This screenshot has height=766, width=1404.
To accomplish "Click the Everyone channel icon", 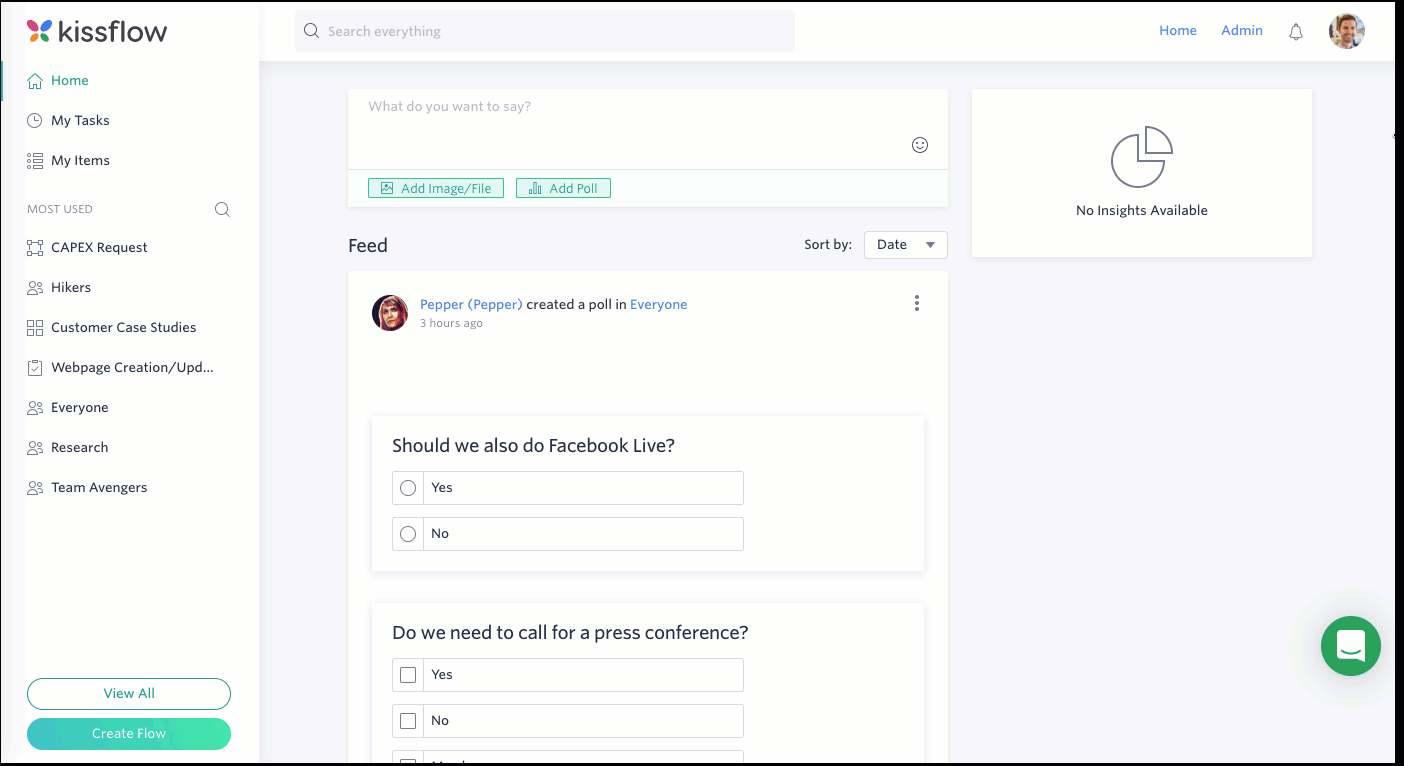I will tap(35, 408).
